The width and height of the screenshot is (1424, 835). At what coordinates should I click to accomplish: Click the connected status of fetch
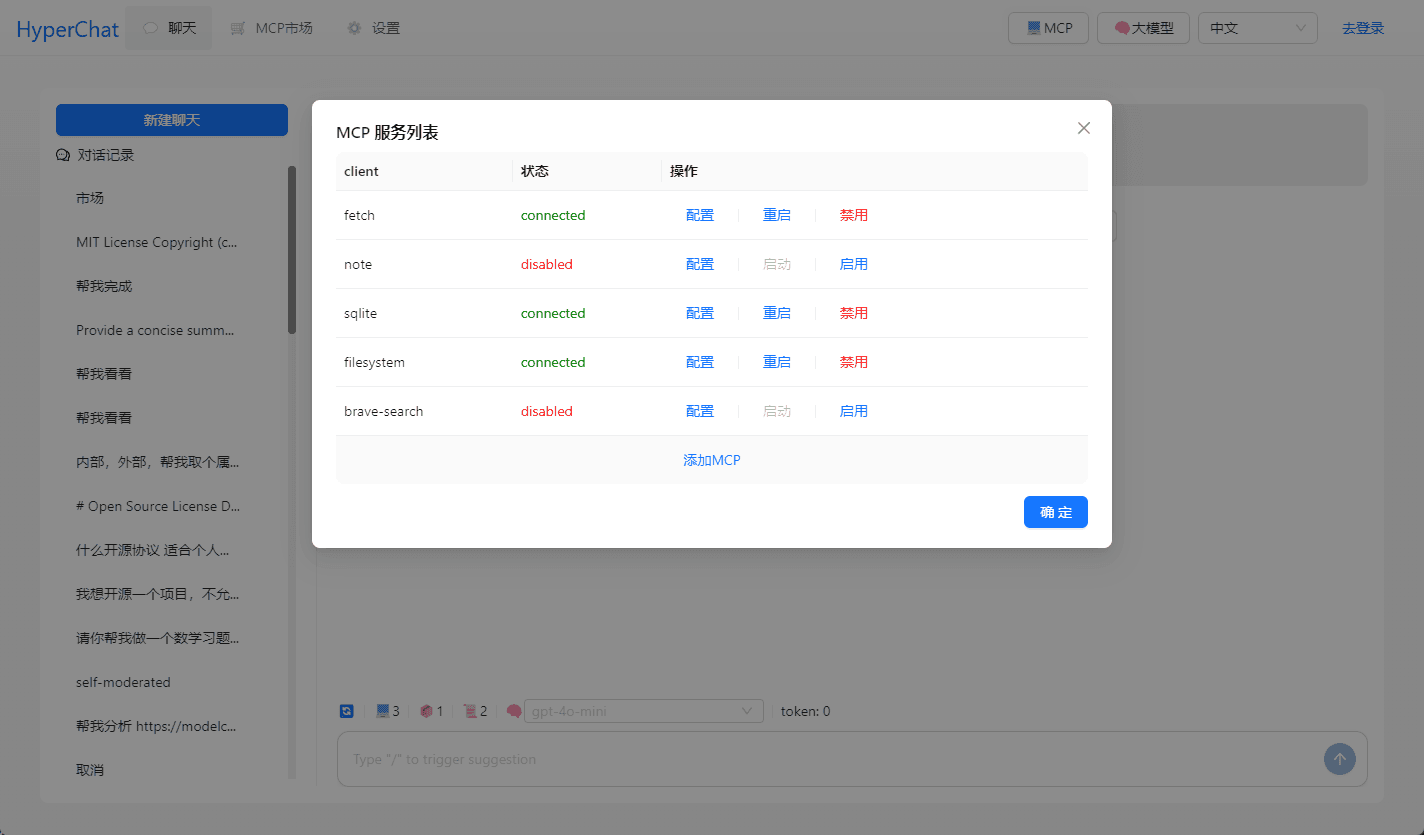pos(553,215)
